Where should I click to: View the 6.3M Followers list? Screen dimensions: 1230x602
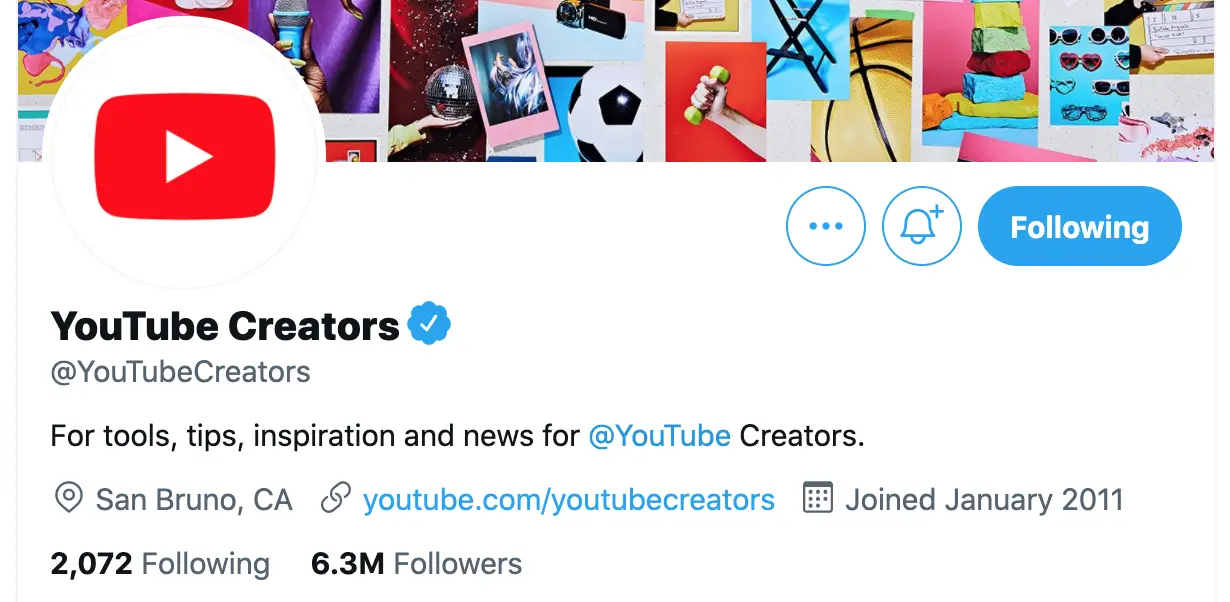416,564
